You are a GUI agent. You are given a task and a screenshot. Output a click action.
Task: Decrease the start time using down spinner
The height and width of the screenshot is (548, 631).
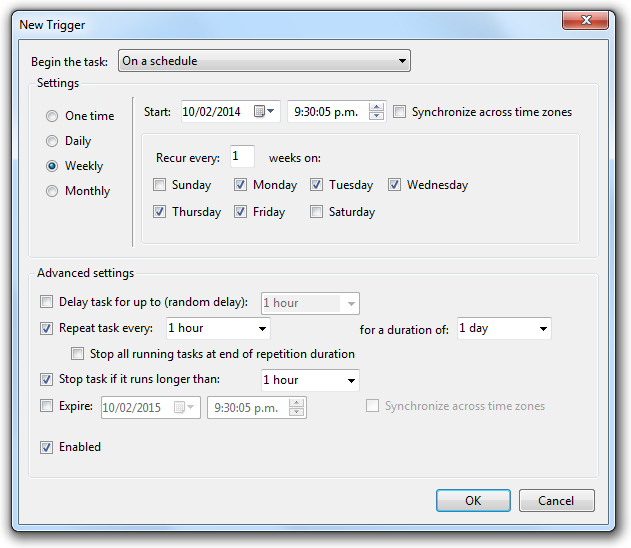(x=376, y=117)
